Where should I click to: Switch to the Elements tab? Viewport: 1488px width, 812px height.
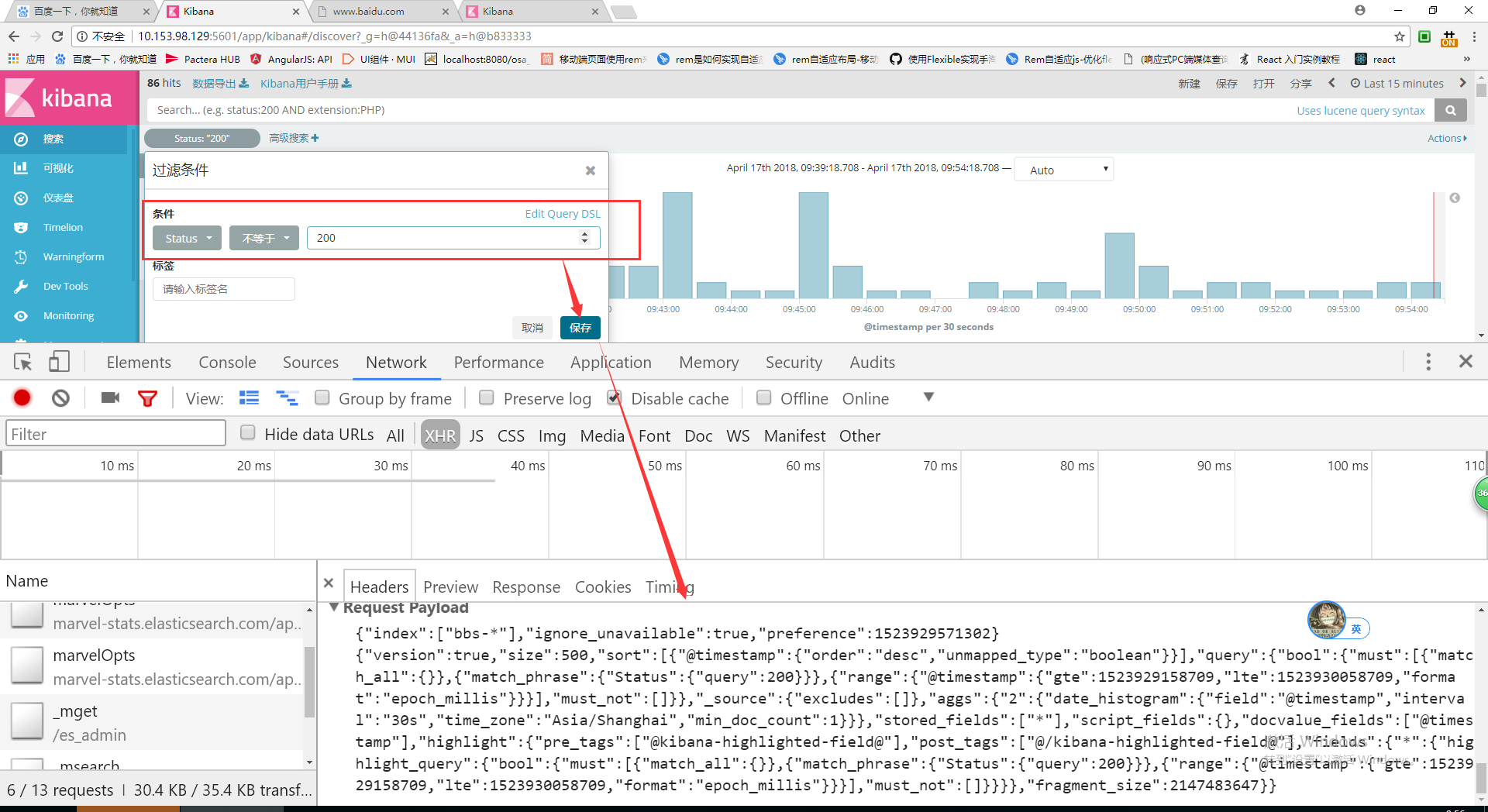(139, 362)
